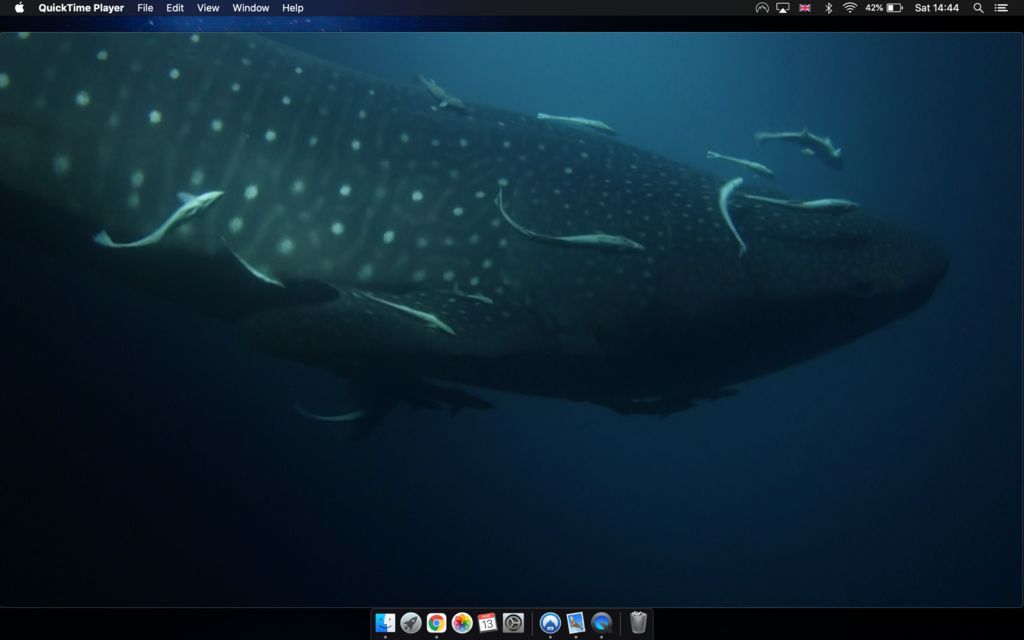1024x640 pixels.
Task: Open System Preferences from the Dock
Action: click(x=513, y=623)
